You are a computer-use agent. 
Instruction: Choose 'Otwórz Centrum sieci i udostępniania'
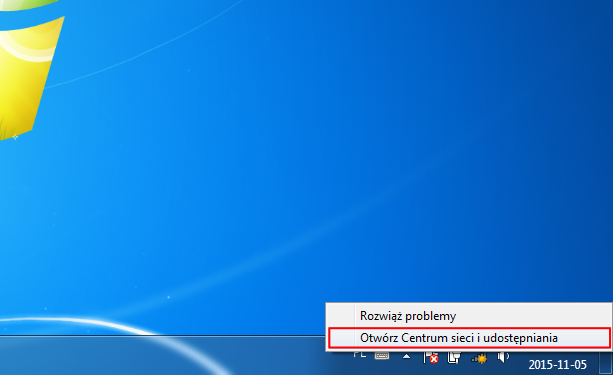[x=468, y=338]
